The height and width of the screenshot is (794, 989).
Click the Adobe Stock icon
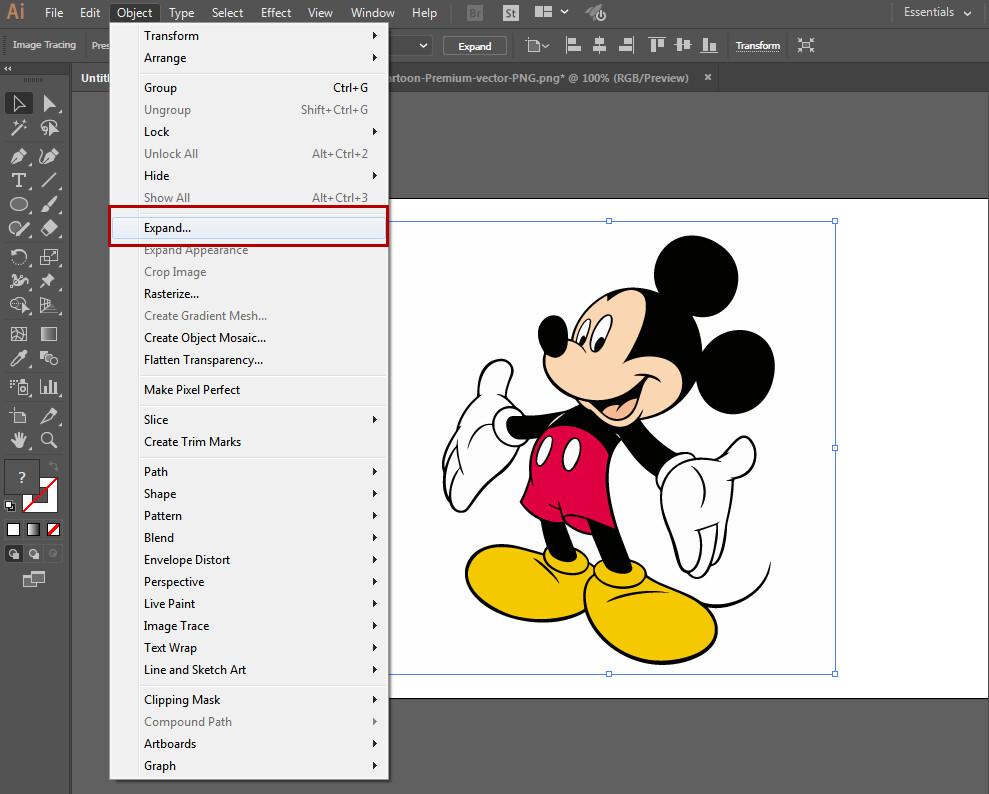click(x=511, y=13)
